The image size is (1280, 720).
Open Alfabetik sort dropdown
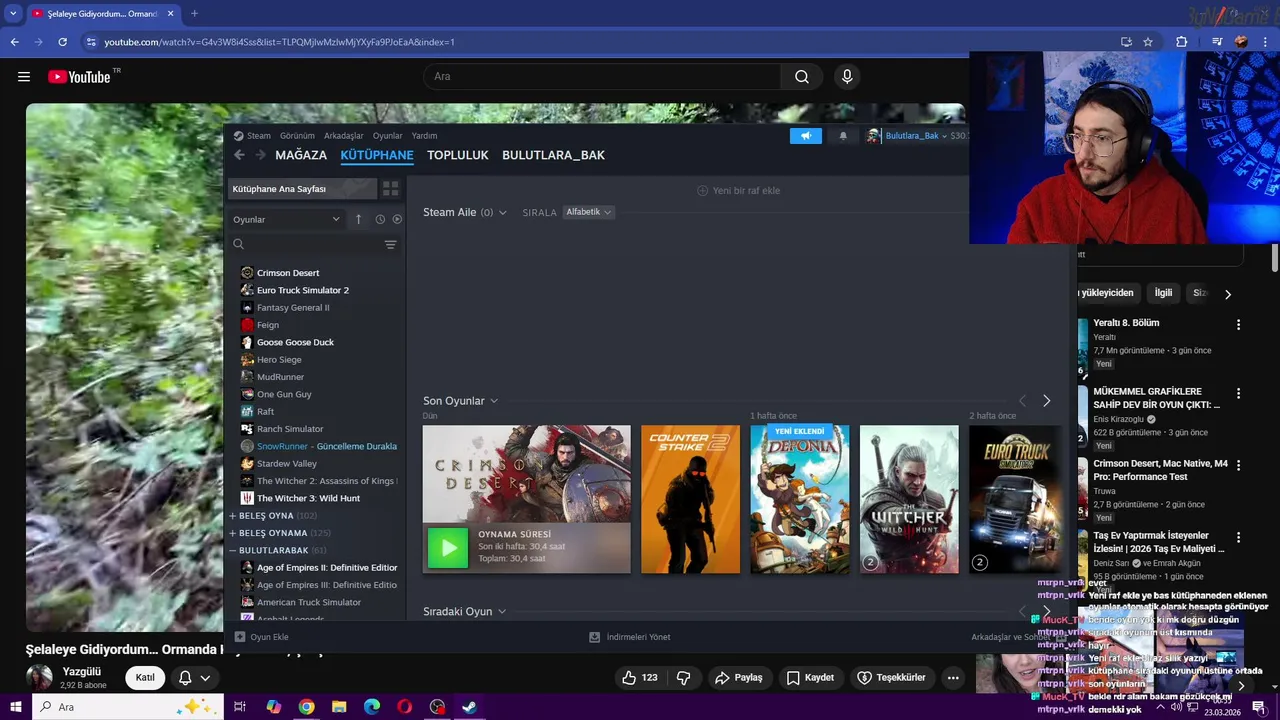(588, 212)
